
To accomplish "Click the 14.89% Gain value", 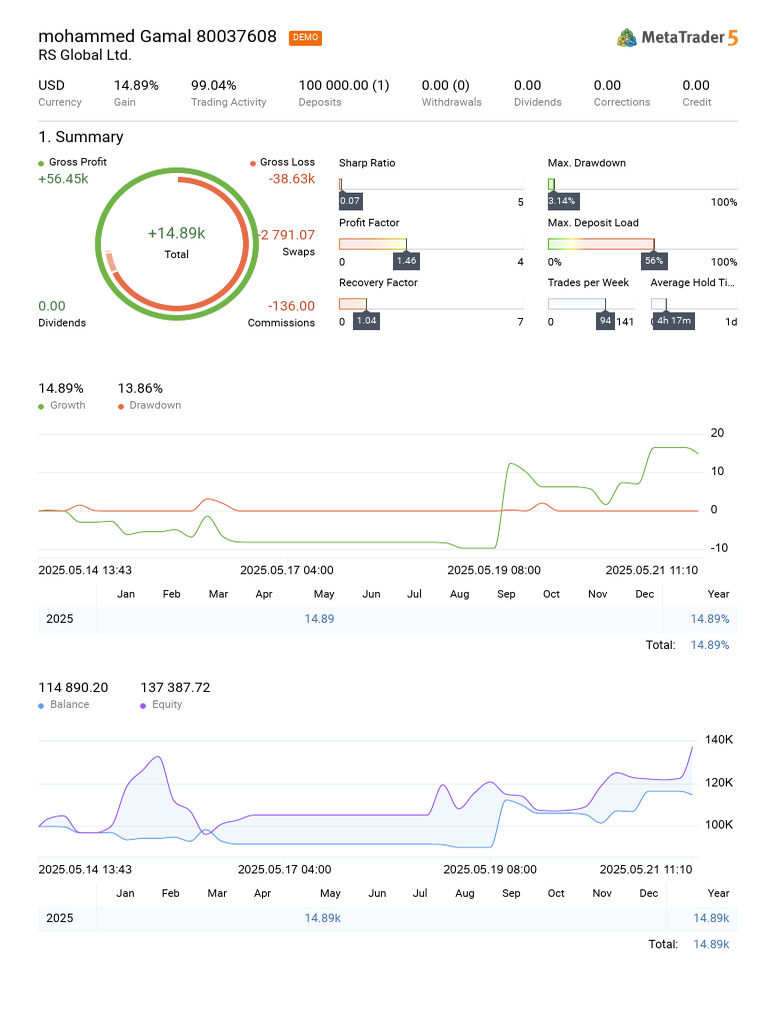I will coord(136,86).
